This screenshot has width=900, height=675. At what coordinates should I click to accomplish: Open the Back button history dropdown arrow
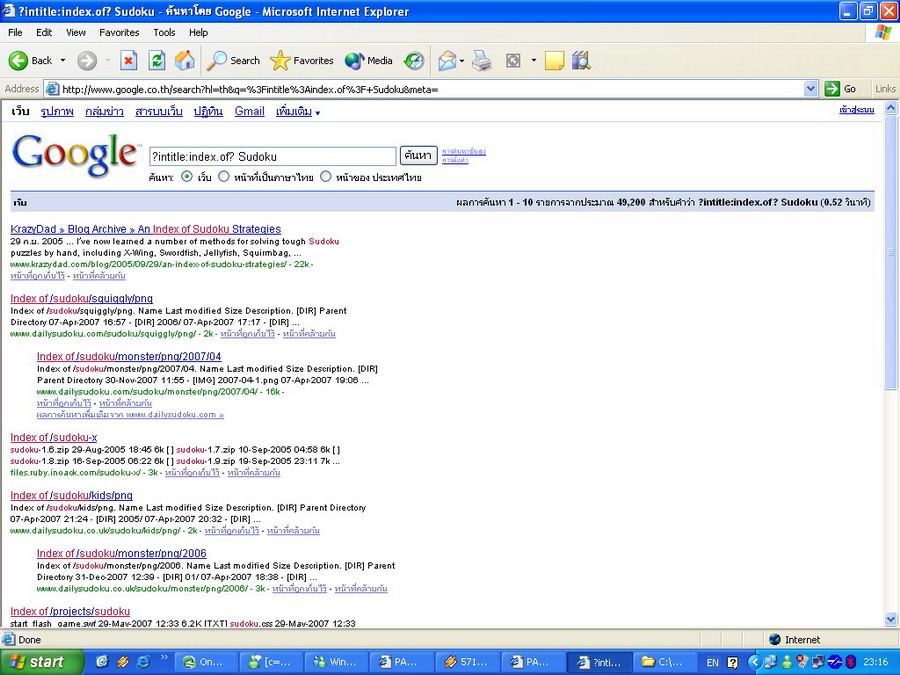coord(63,60)
